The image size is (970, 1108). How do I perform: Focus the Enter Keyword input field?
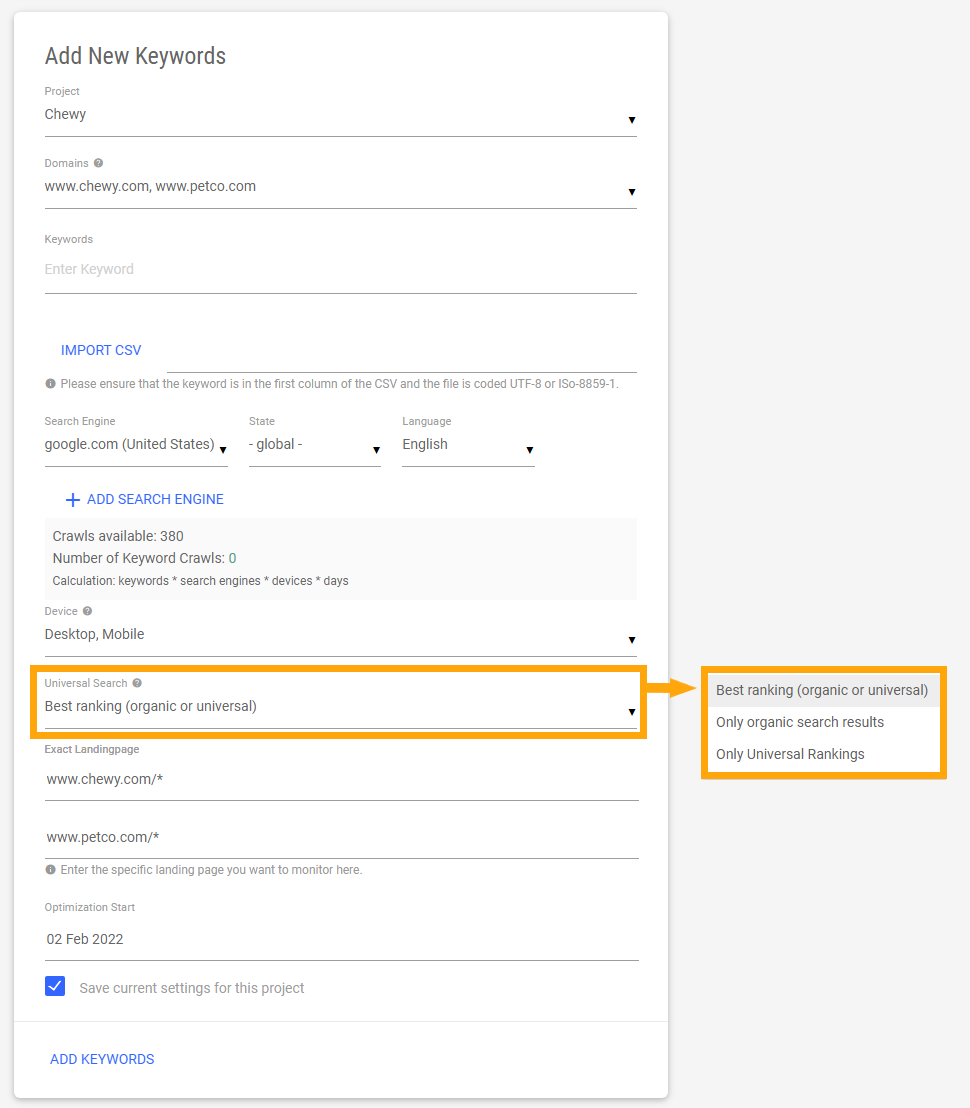(341, 270)
